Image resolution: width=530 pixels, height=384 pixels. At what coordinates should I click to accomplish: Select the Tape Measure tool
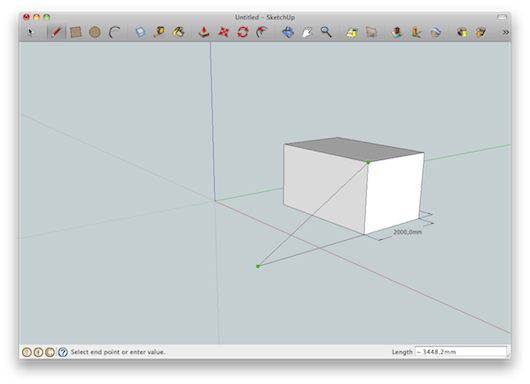[159, 32]
